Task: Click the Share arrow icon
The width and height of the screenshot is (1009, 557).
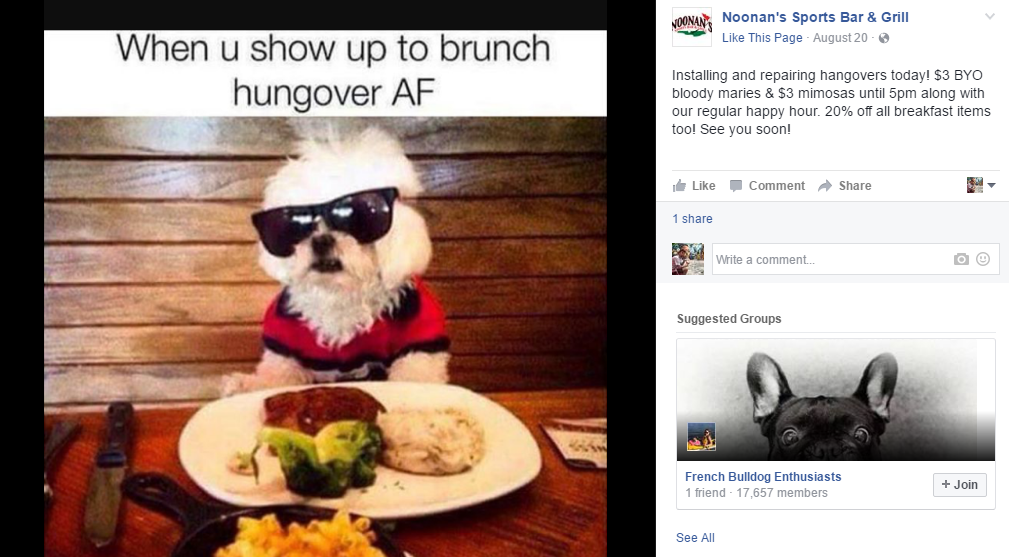Action: 824,186
